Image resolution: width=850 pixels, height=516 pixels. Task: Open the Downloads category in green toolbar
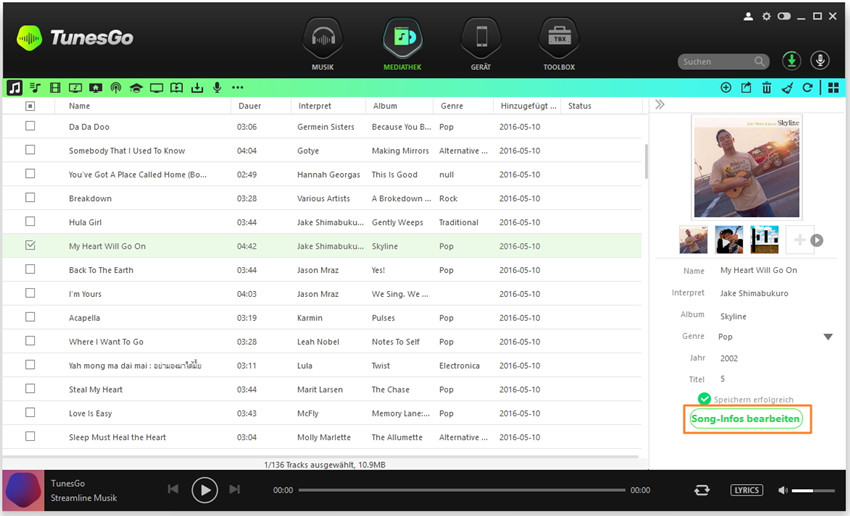pos(197,87)
